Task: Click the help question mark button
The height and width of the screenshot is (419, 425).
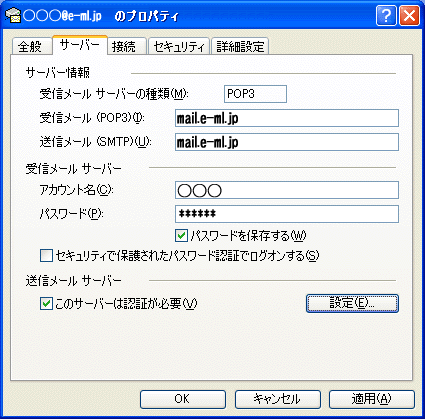Action: point(386,15)
